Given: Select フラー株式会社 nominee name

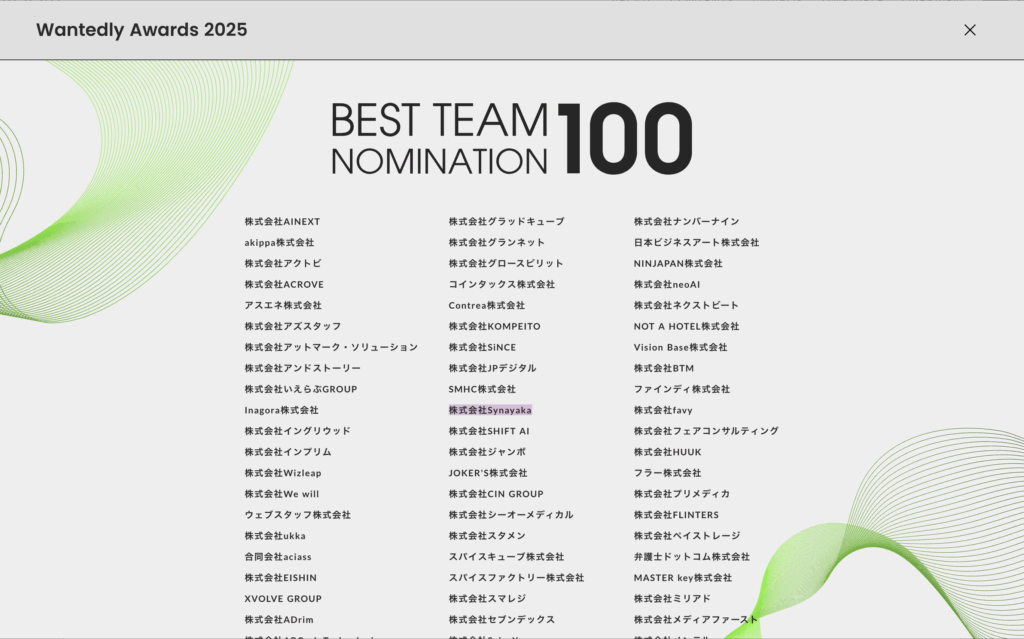Looking at the screenshot, I should point(667,472).
